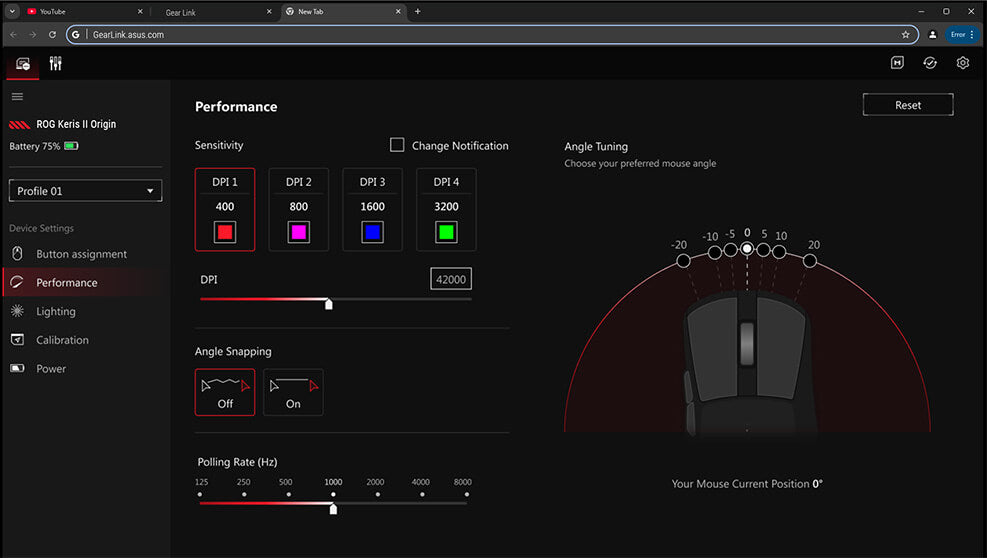Collapse the sidebar with hamburger icon
987x558 pixels.
tap(17, 97)
